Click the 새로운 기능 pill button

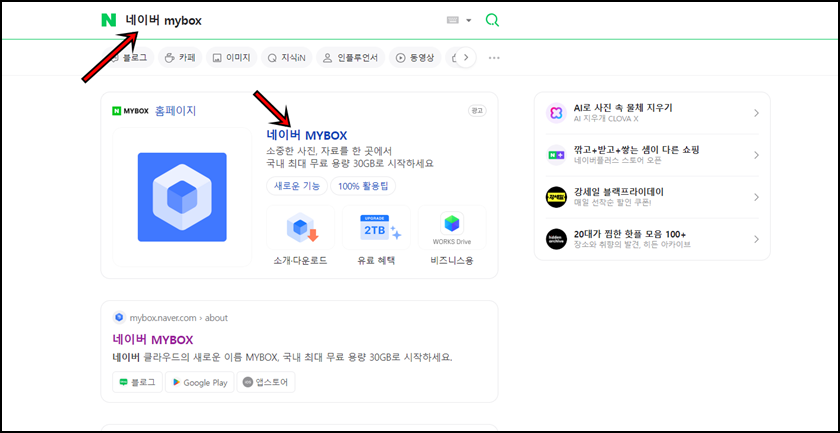point(297,186)
